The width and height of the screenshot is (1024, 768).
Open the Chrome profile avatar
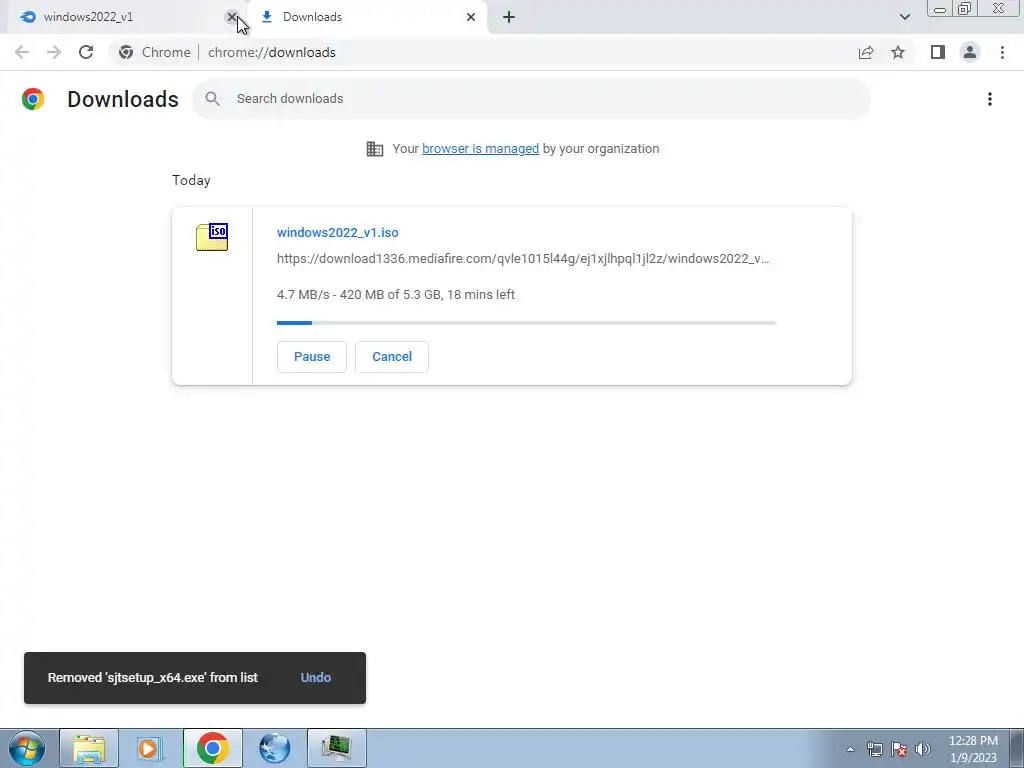pos(970,52)
